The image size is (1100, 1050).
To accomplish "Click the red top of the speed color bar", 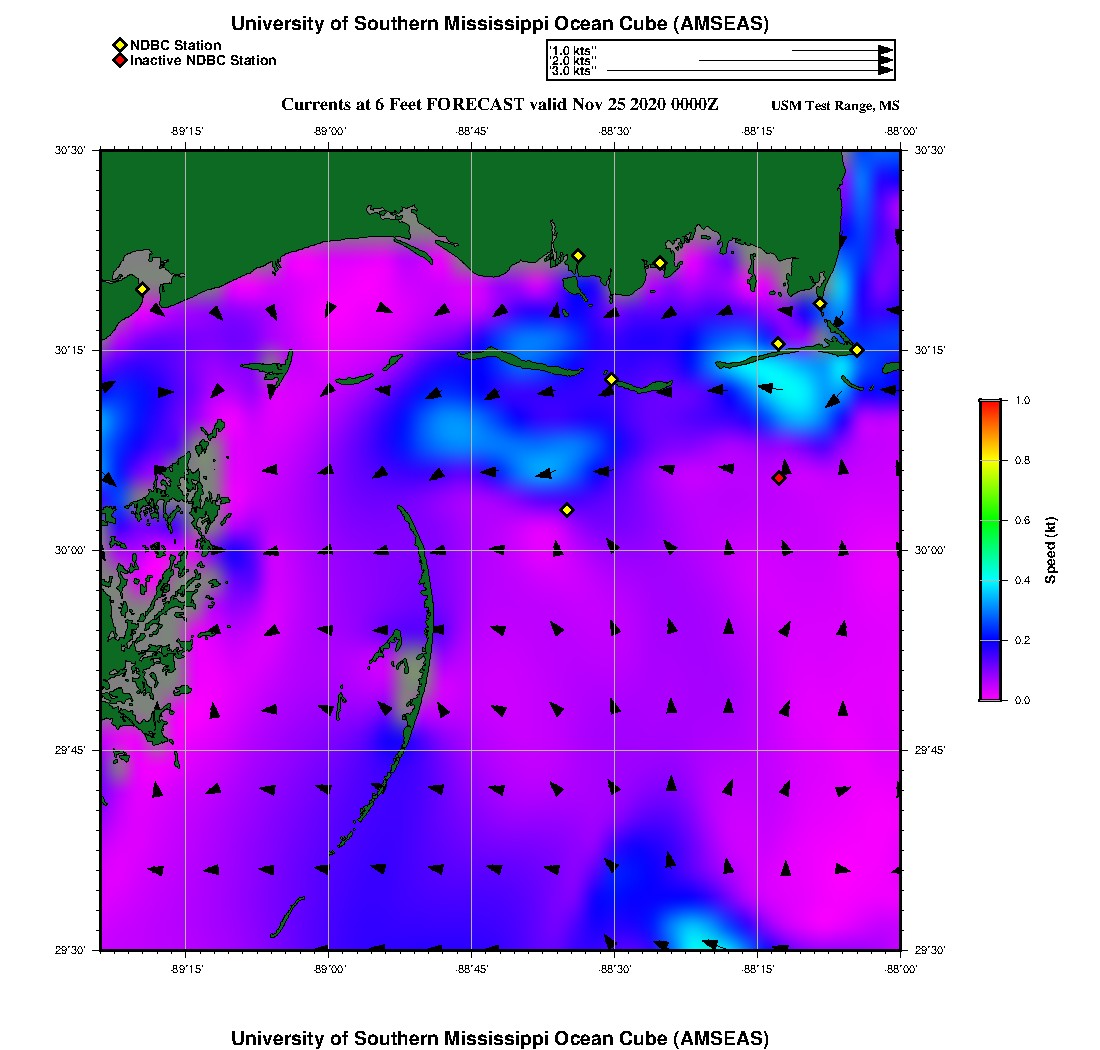I will [990, 406].
